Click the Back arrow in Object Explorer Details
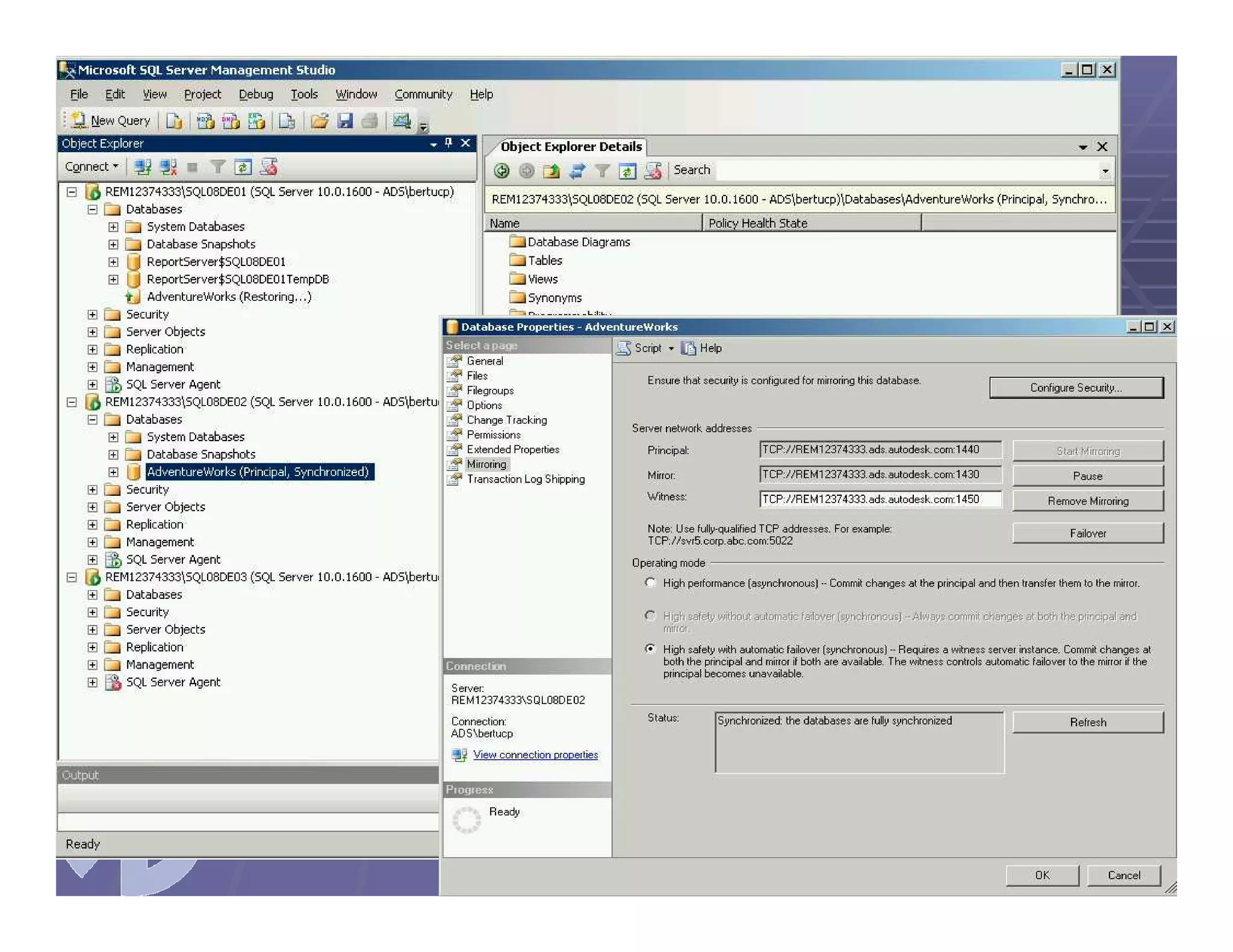The width and height of the screenshot is (1233, 952). tap(502, 171)
